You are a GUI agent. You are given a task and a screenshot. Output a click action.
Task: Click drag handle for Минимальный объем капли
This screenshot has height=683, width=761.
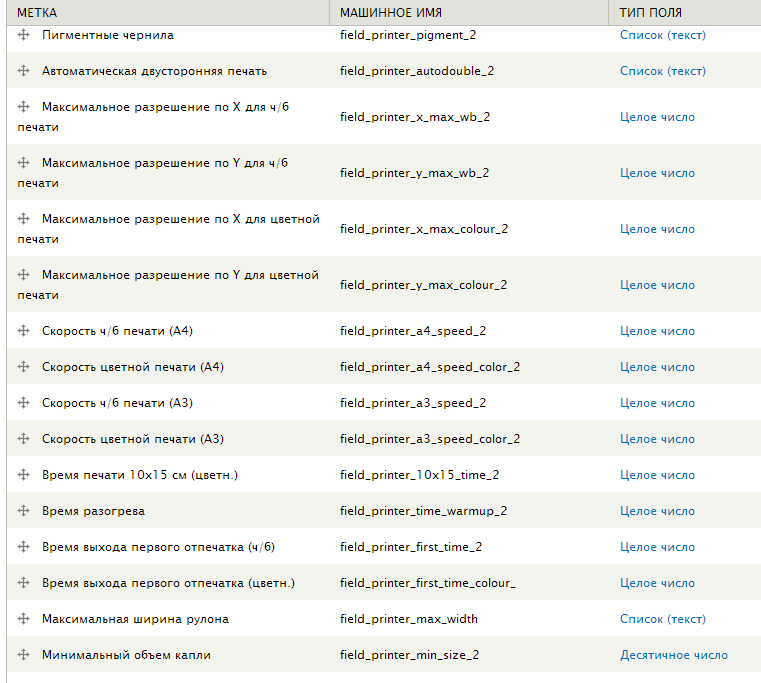click(x=24, y=655)
